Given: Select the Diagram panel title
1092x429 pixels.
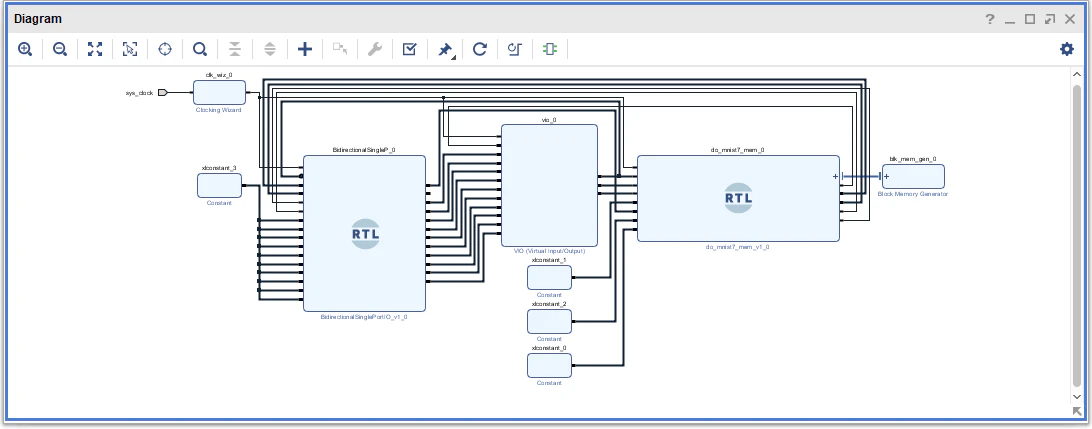Looking at the screenshot, I should (x=38, y=19).
